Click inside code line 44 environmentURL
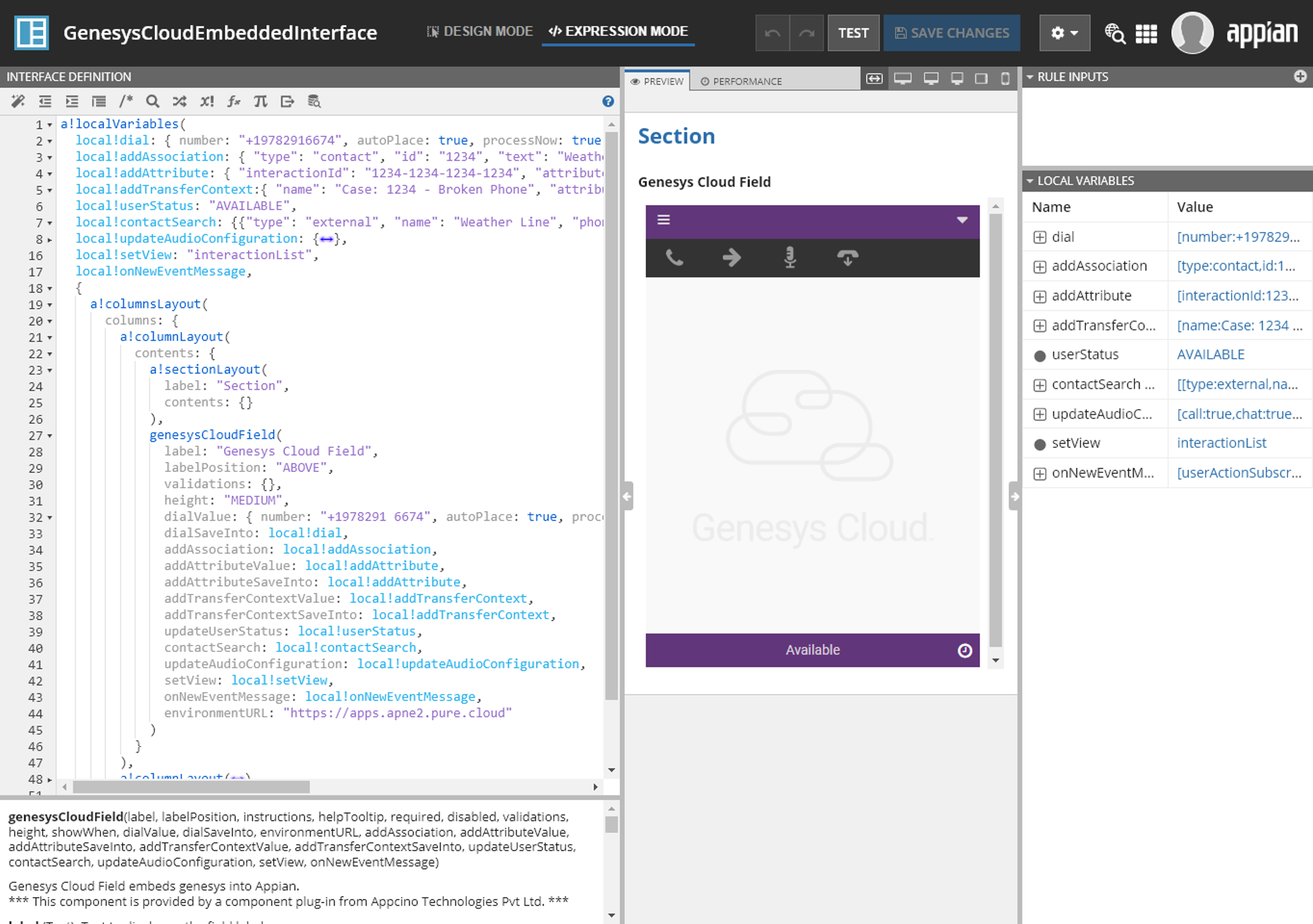 (337, 713)
